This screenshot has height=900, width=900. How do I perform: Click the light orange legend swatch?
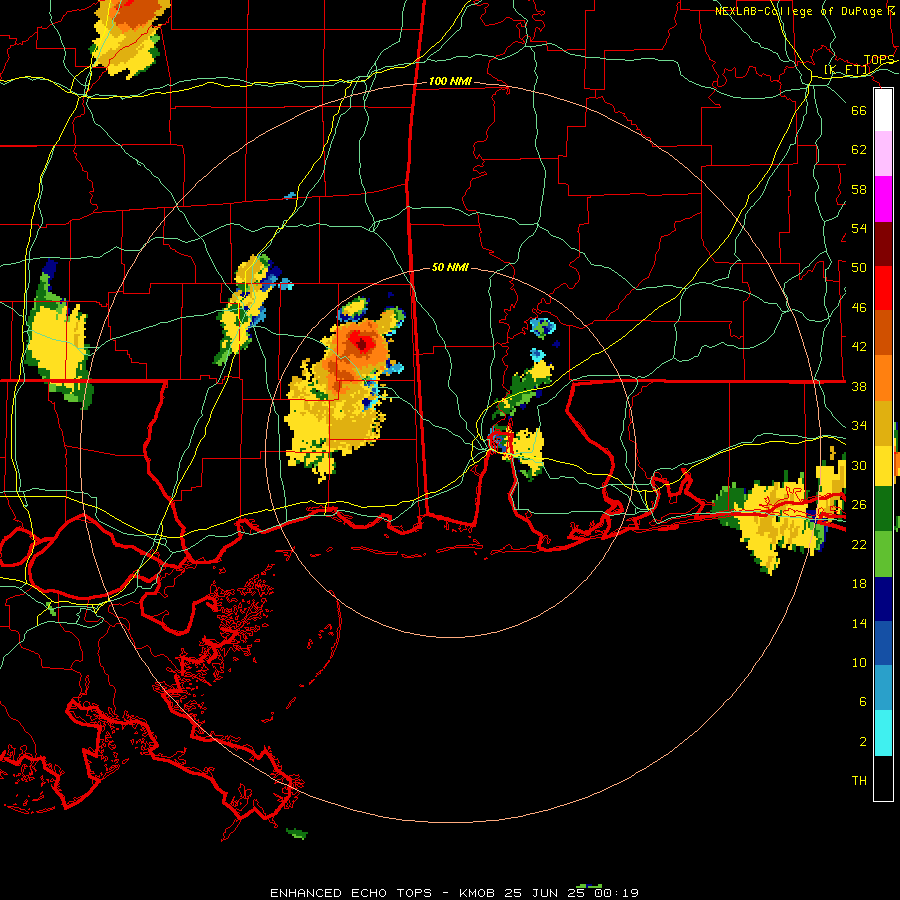point(883,378)
